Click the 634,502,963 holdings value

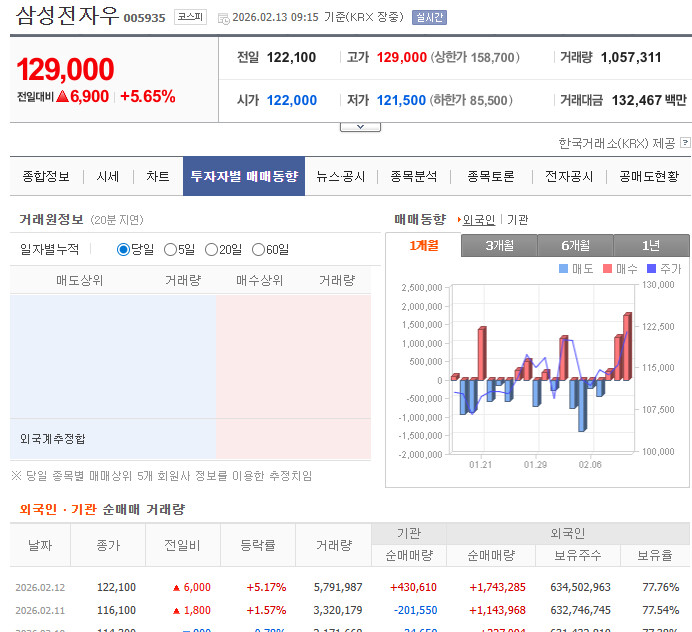click(x=580, y=587)
